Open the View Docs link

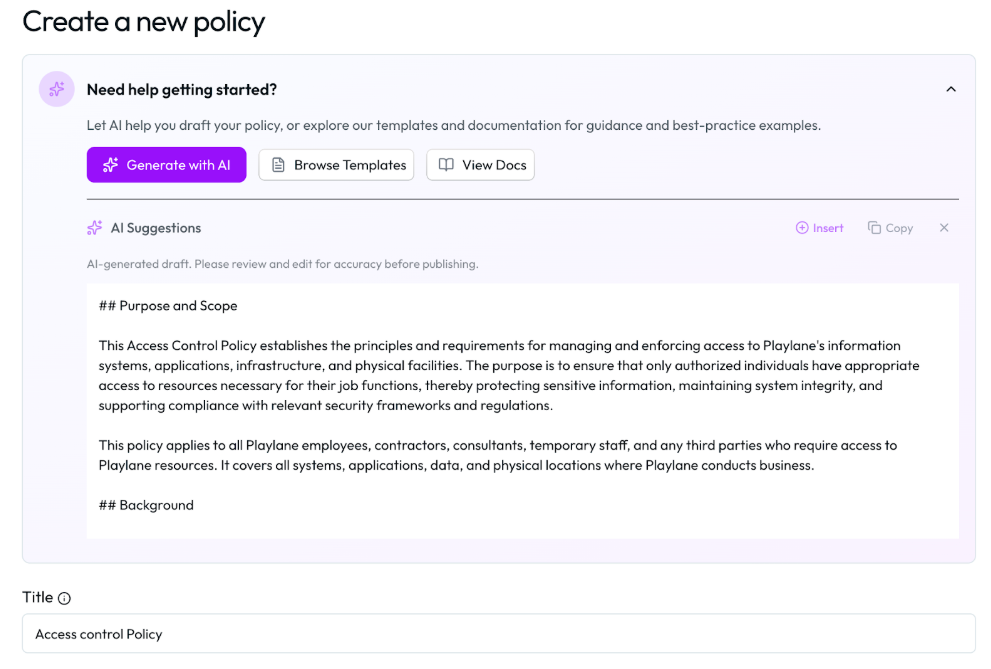[481, 165]
